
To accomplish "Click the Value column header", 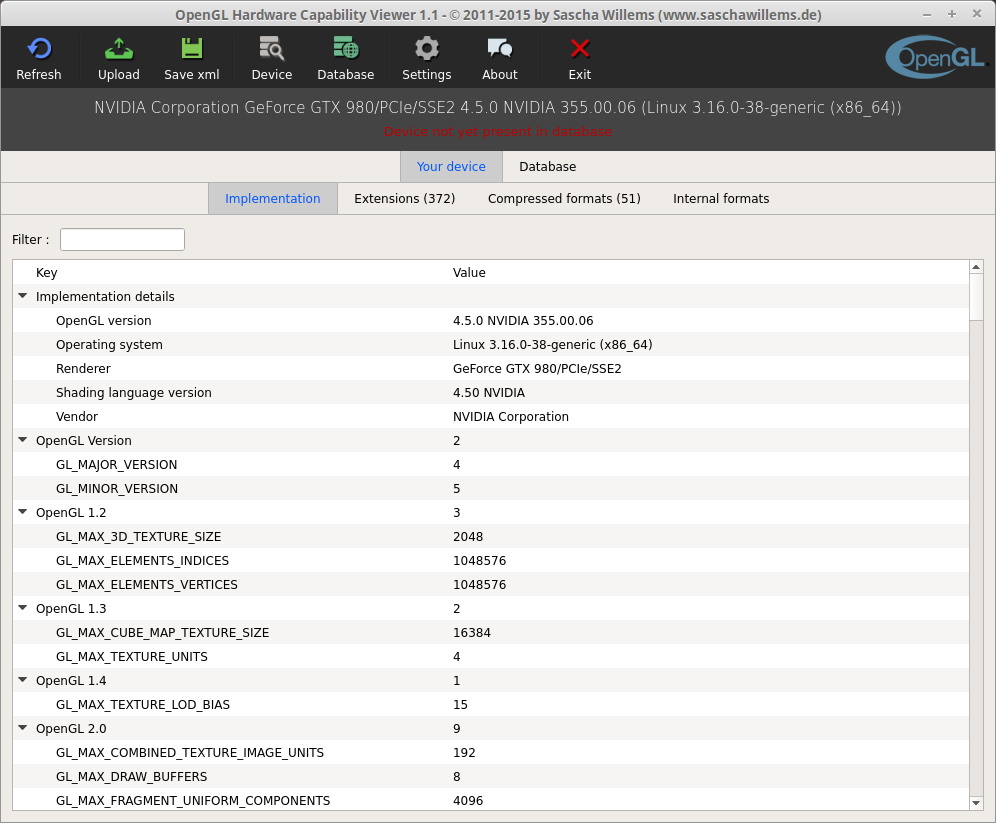I will point(469,272).
